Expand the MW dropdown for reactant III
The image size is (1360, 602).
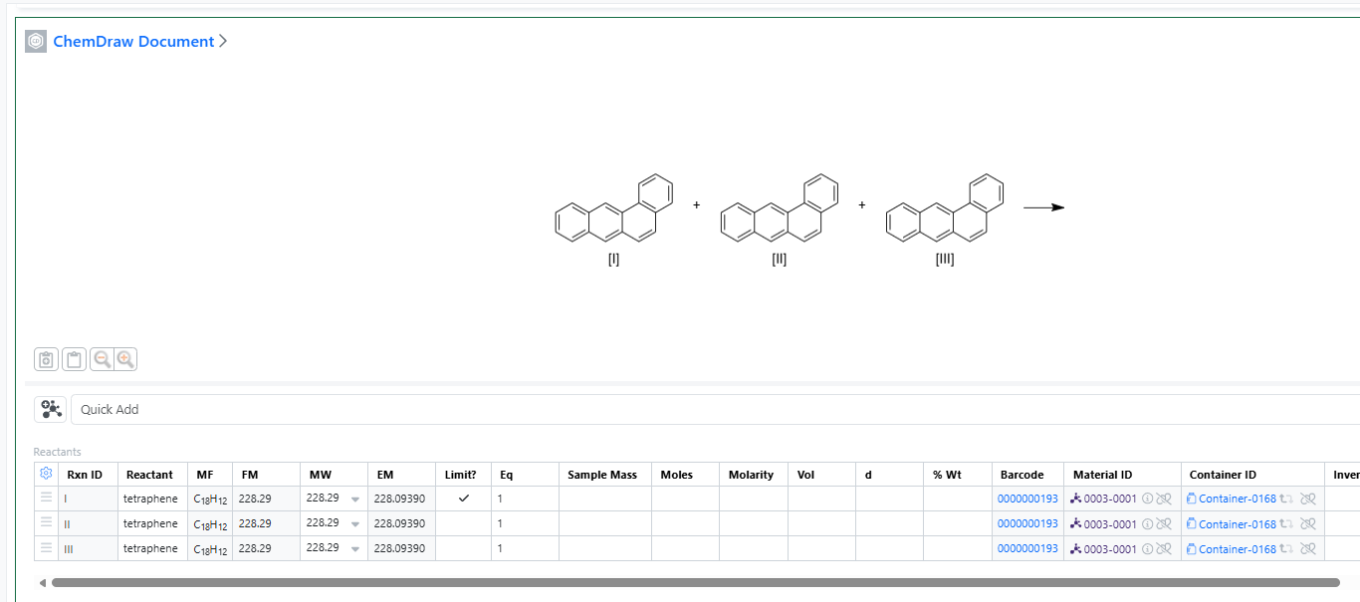point(355,549)
